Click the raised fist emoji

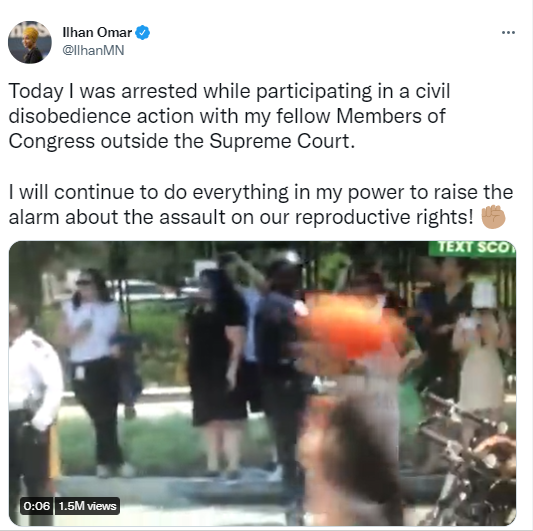coord(493,217)
